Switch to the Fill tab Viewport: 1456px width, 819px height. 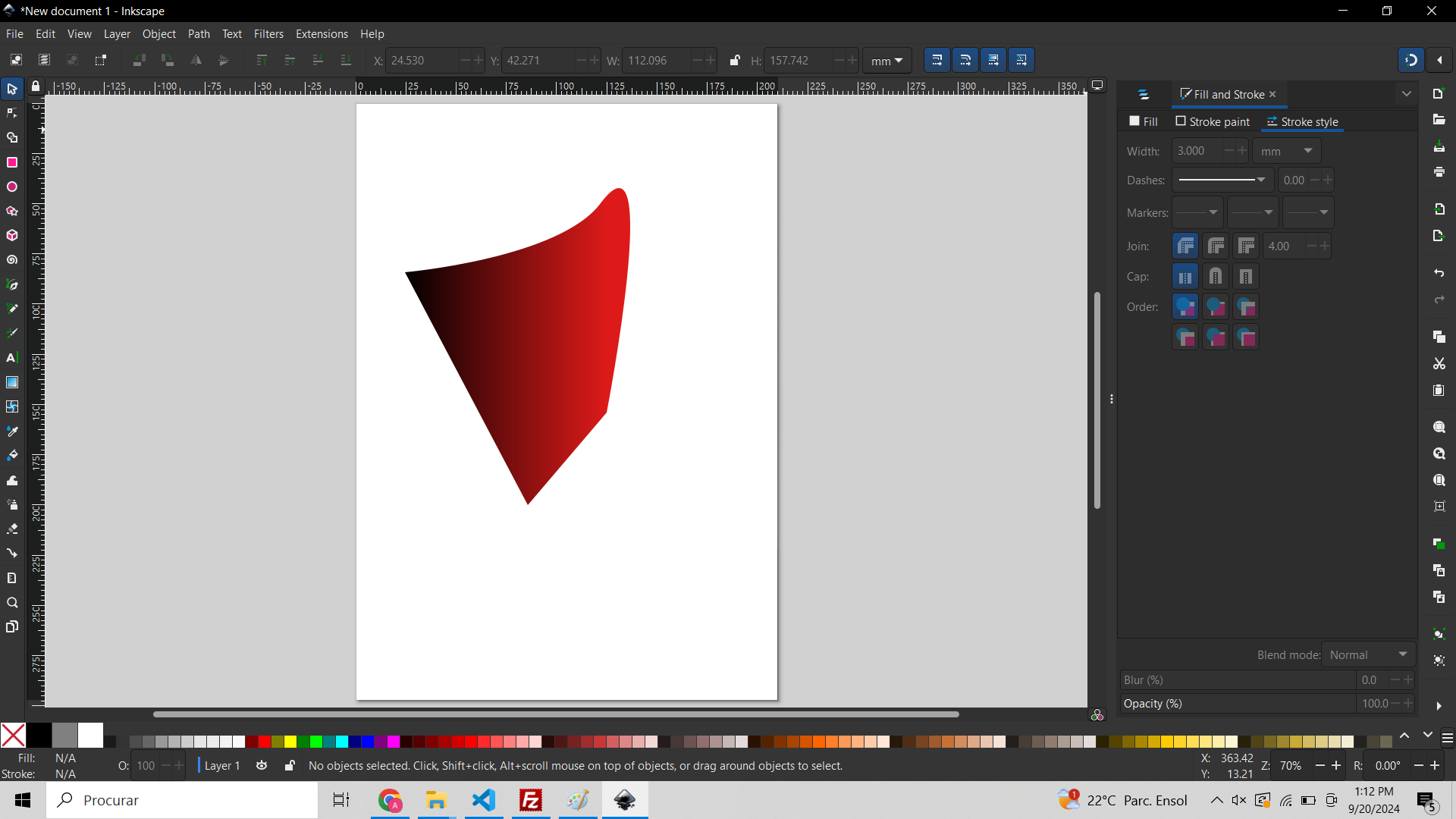[x=1144, y=121]
